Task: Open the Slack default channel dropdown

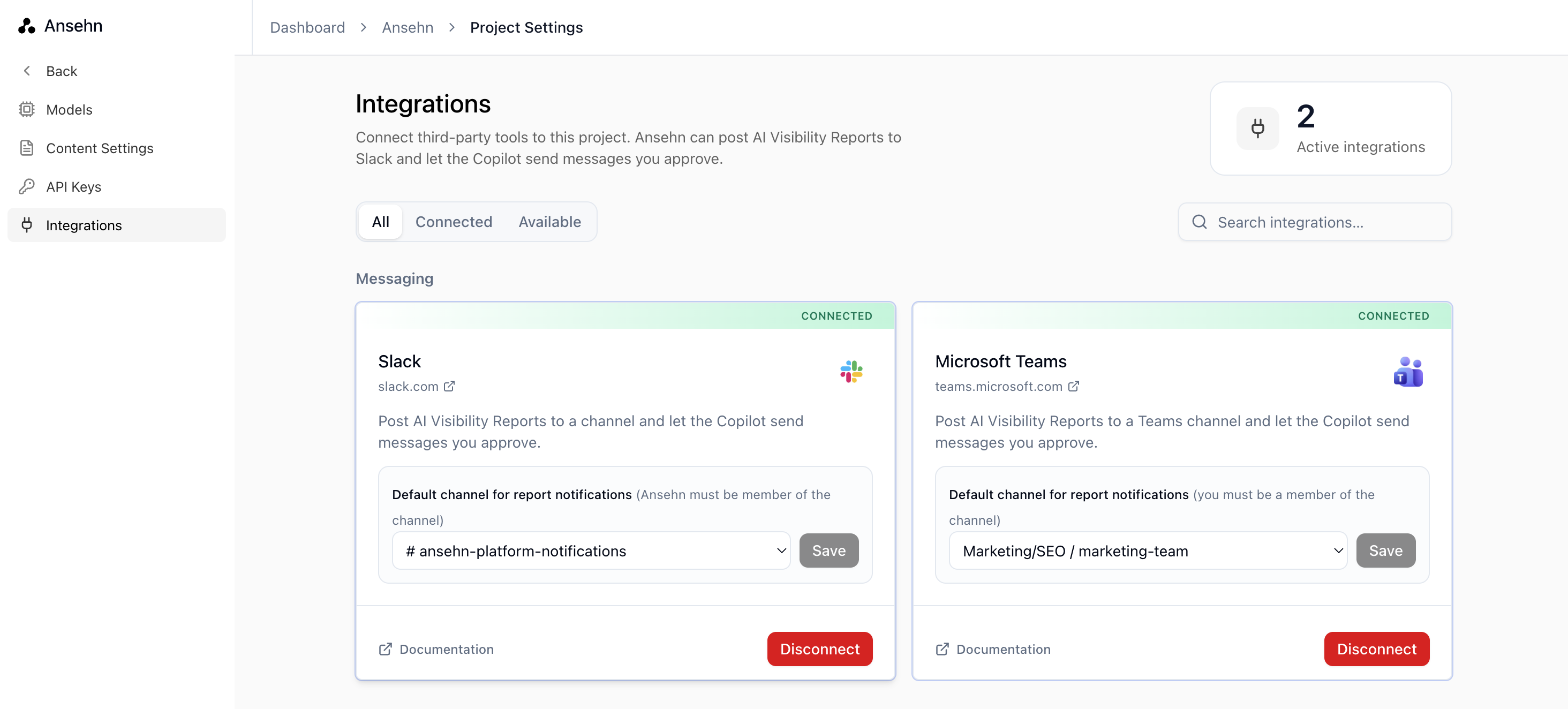Action: click(591, 551)
